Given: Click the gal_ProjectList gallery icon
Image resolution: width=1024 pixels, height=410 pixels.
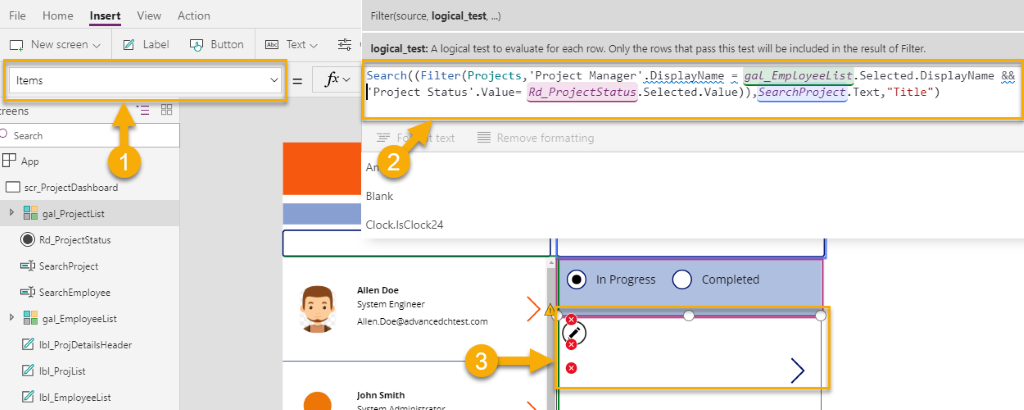Looking at the screenshot, I should click(x=30, y=213).
